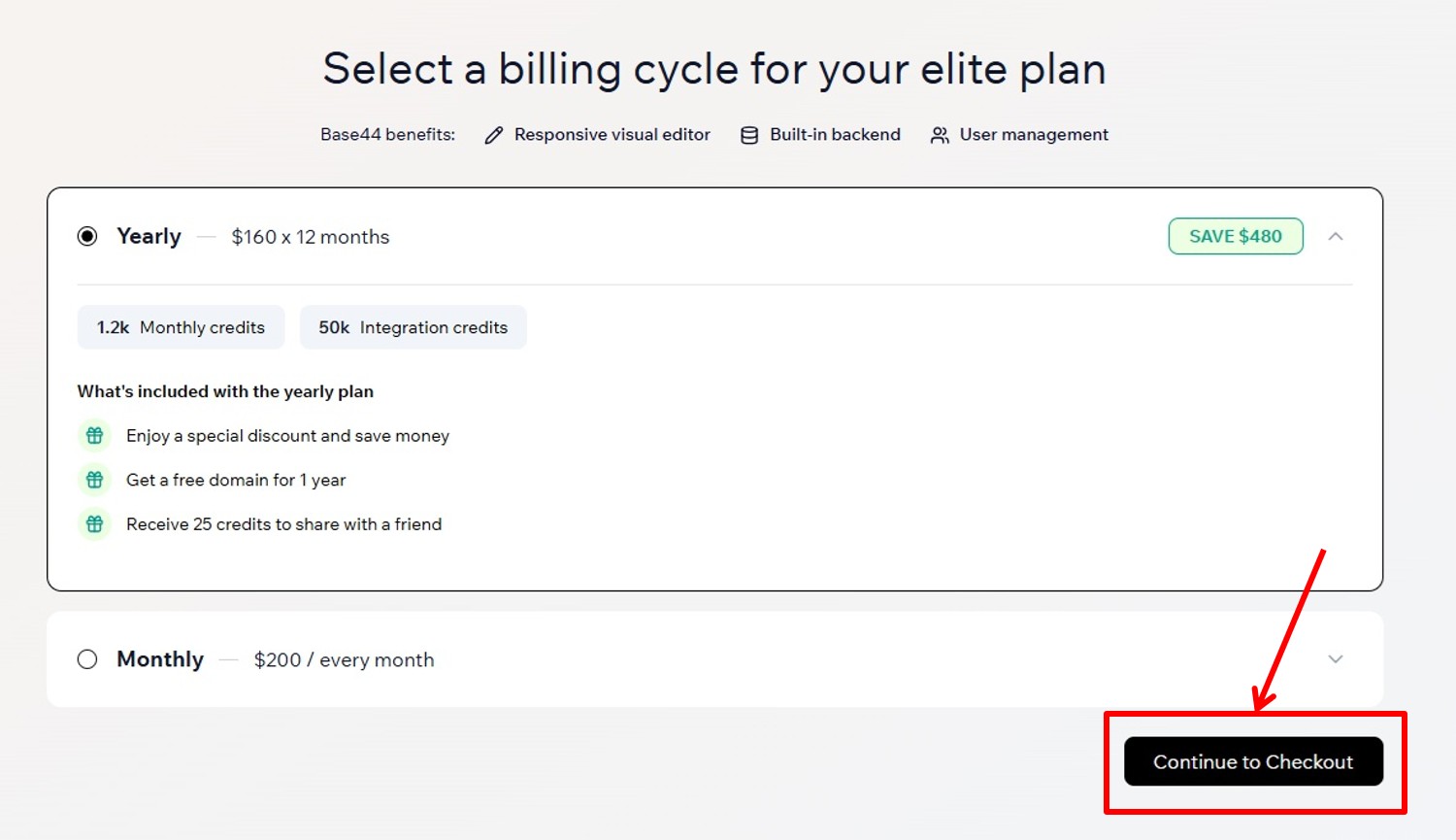This screenshot has width=1456, height=840.
Task: Click the 50k Integration credits chip
Action: pyautogui.click(x=413, y=327)
